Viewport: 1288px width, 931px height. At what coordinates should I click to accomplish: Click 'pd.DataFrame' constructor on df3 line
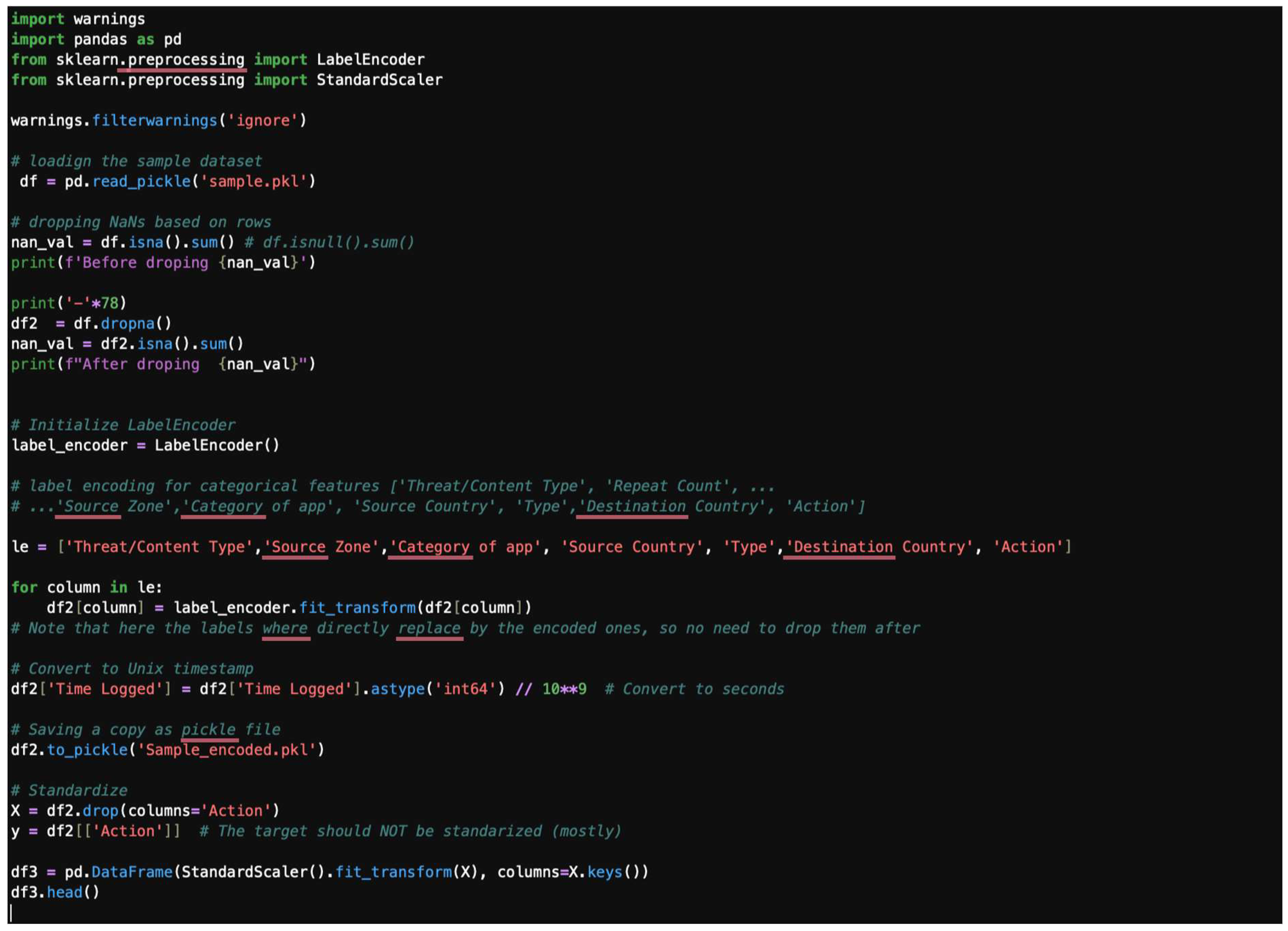(x=118, y=873)
